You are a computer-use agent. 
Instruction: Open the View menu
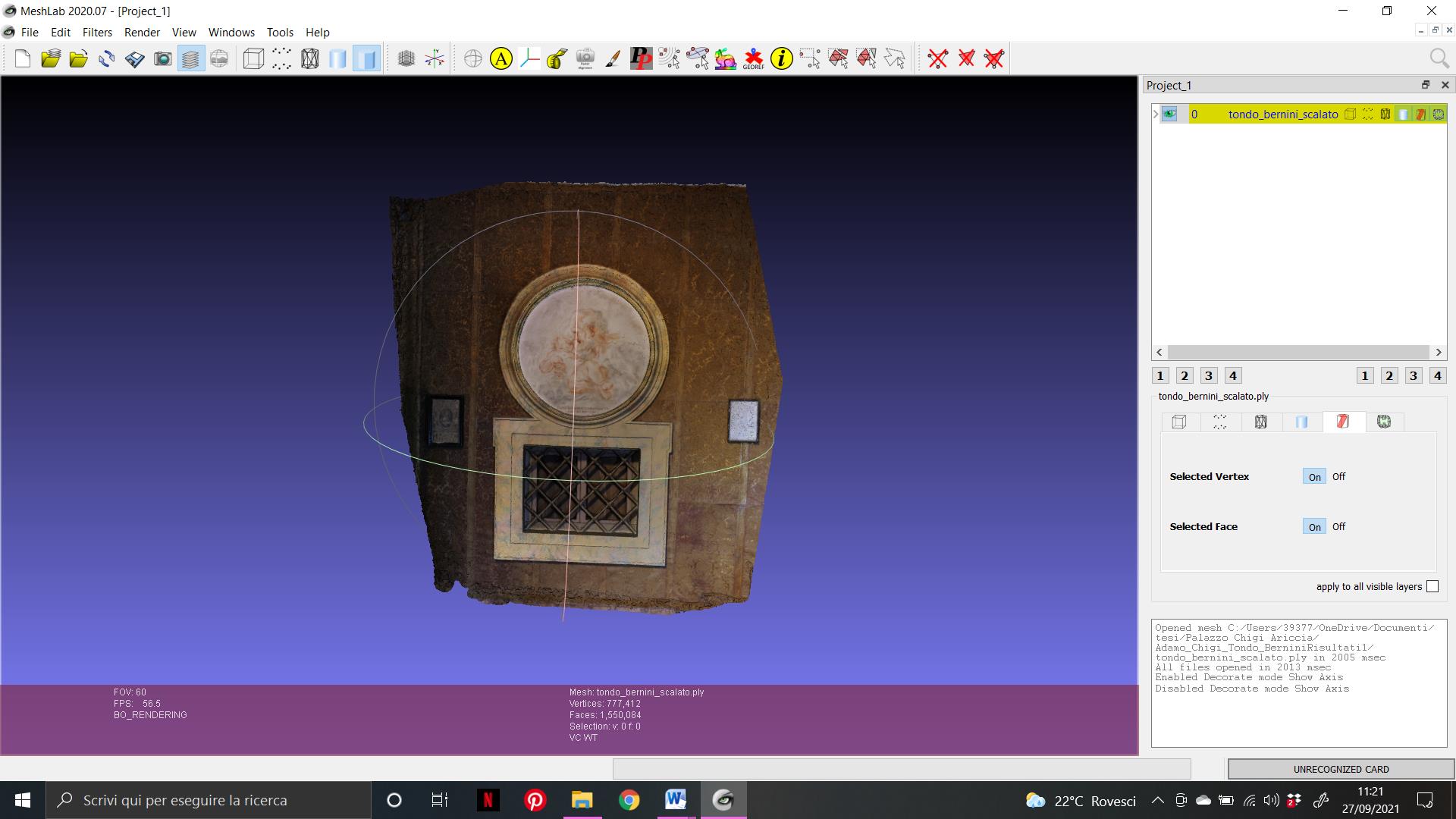pos(184,32)
